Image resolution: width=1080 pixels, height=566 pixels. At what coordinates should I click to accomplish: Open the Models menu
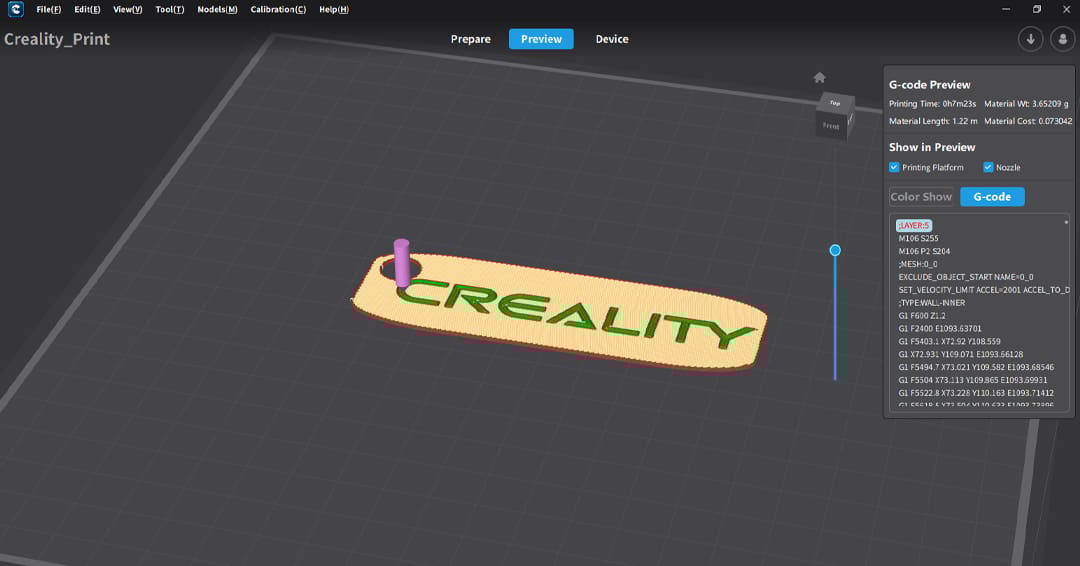[217, 10]
